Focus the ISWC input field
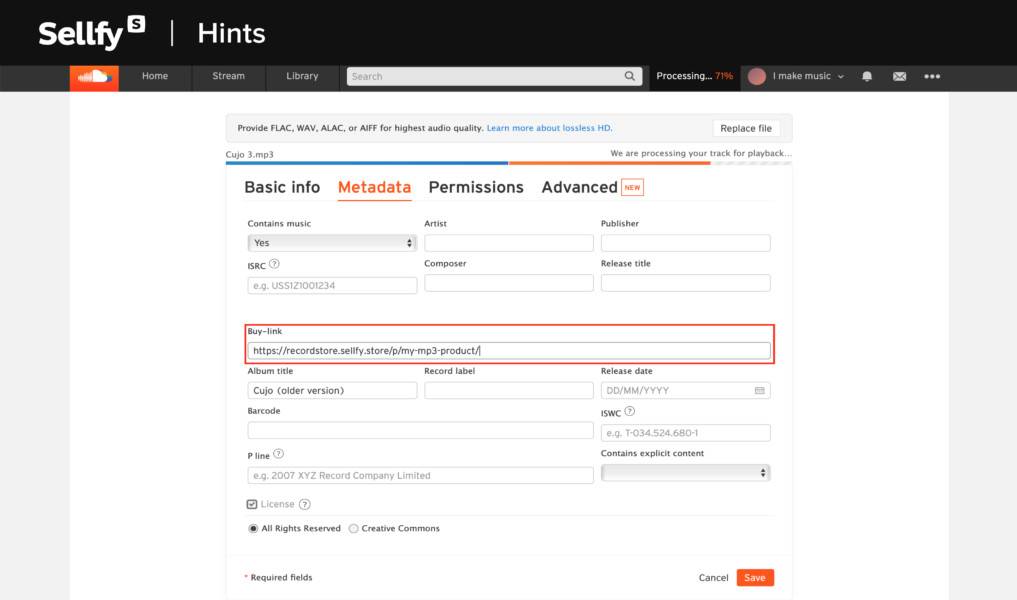The image size is (1017, 600). click(686, 433)
